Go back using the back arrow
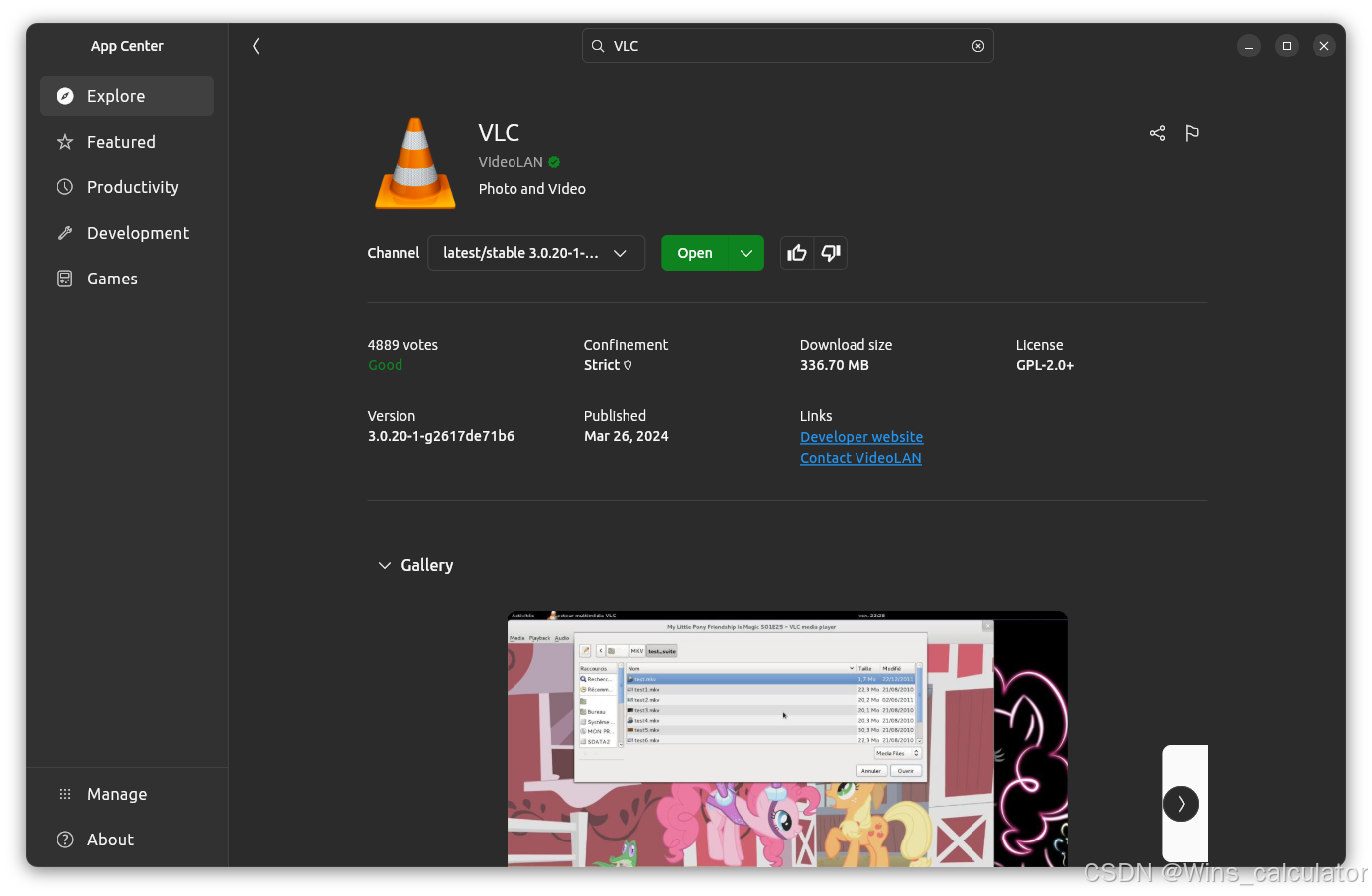Screen dimensions: 1372x896 (256, 46)
